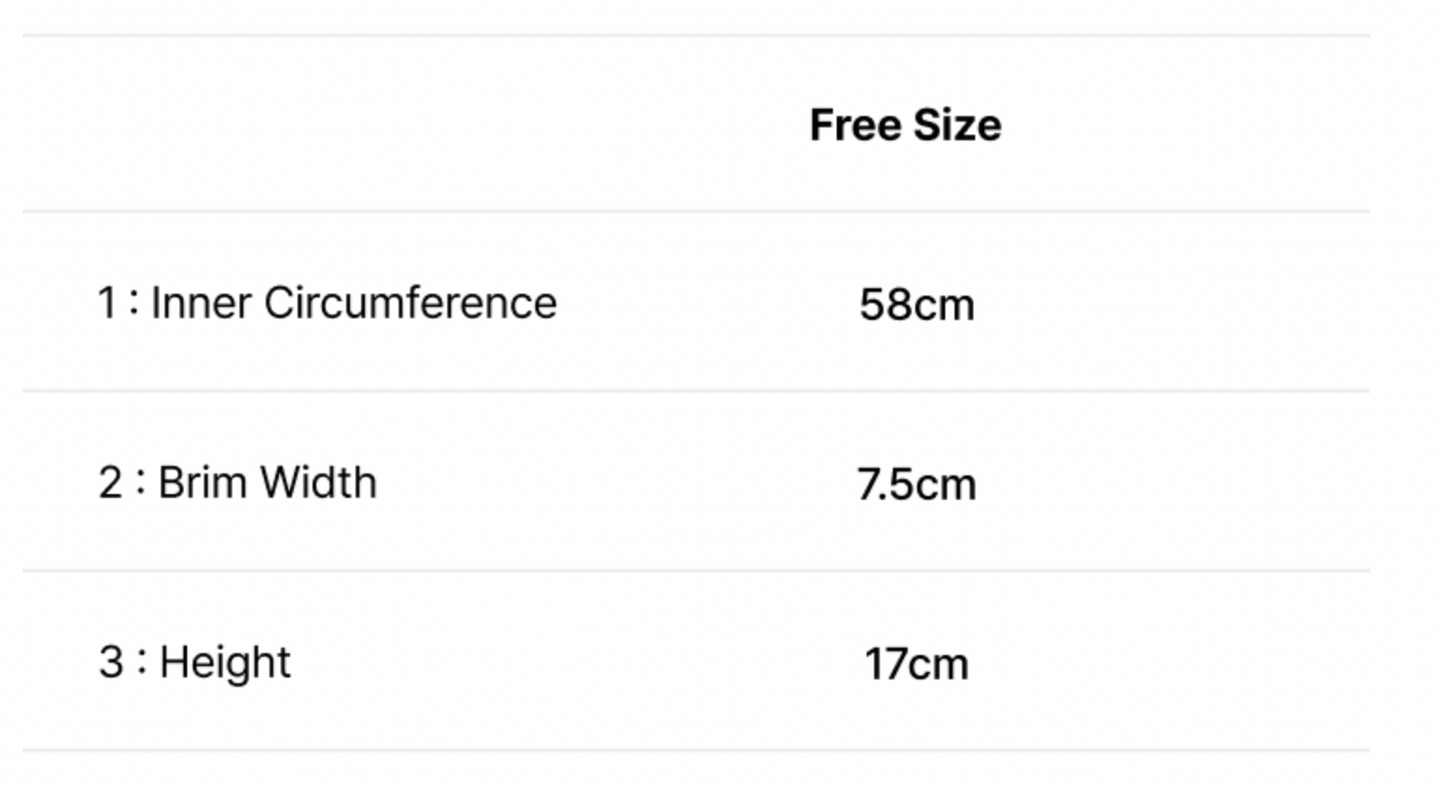Click the row number 1

click(108, 303)
